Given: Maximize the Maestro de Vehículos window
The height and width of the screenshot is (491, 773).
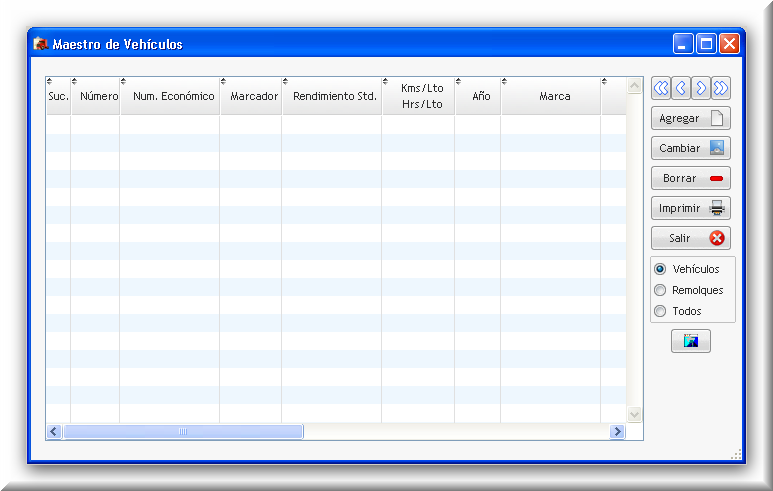Looking at the screenshot, I should pyautogui.click(x=706, y=44).
